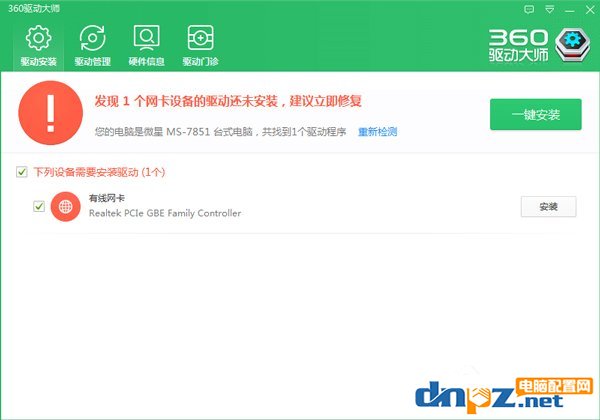Click the 360驱动大师 logo icon
This screenshot has height=420, width=600.
(573, 45)
